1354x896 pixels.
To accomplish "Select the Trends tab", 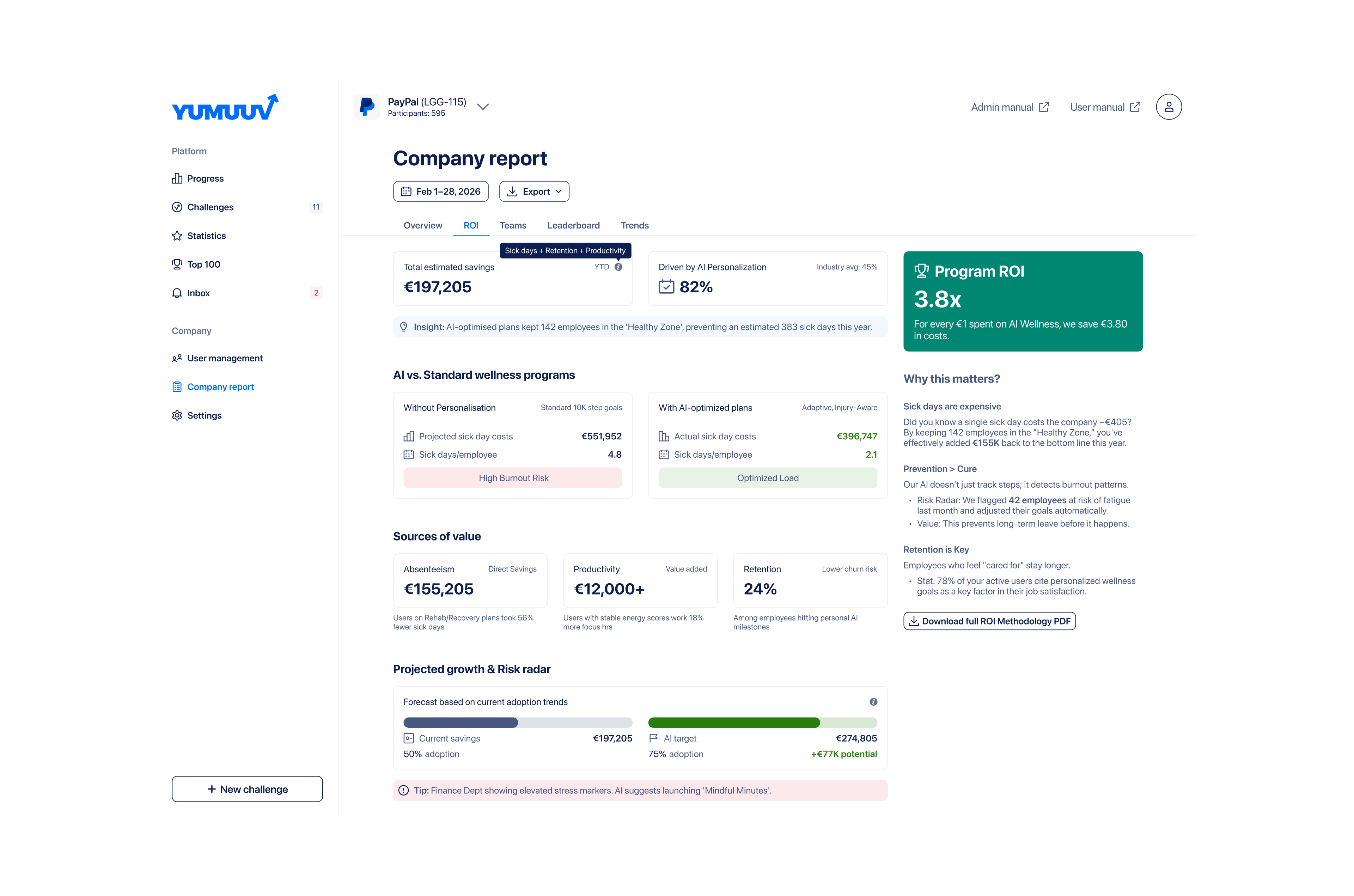I will point(634,226).
